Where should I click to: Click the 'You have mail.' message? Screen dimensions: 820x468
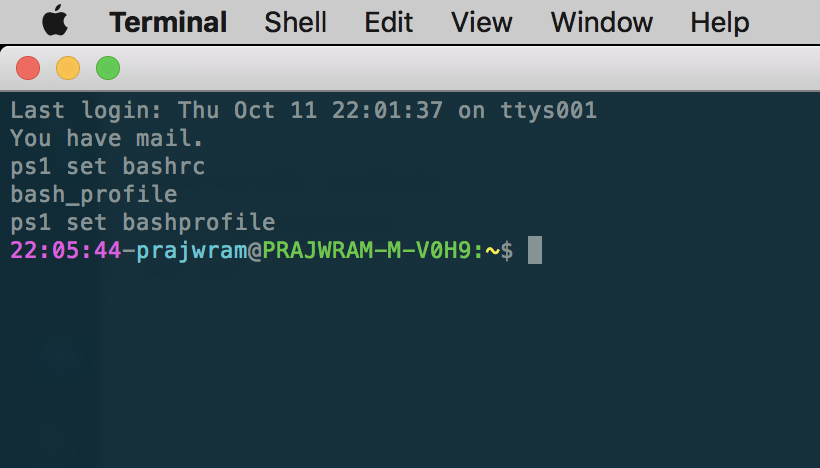107,139
